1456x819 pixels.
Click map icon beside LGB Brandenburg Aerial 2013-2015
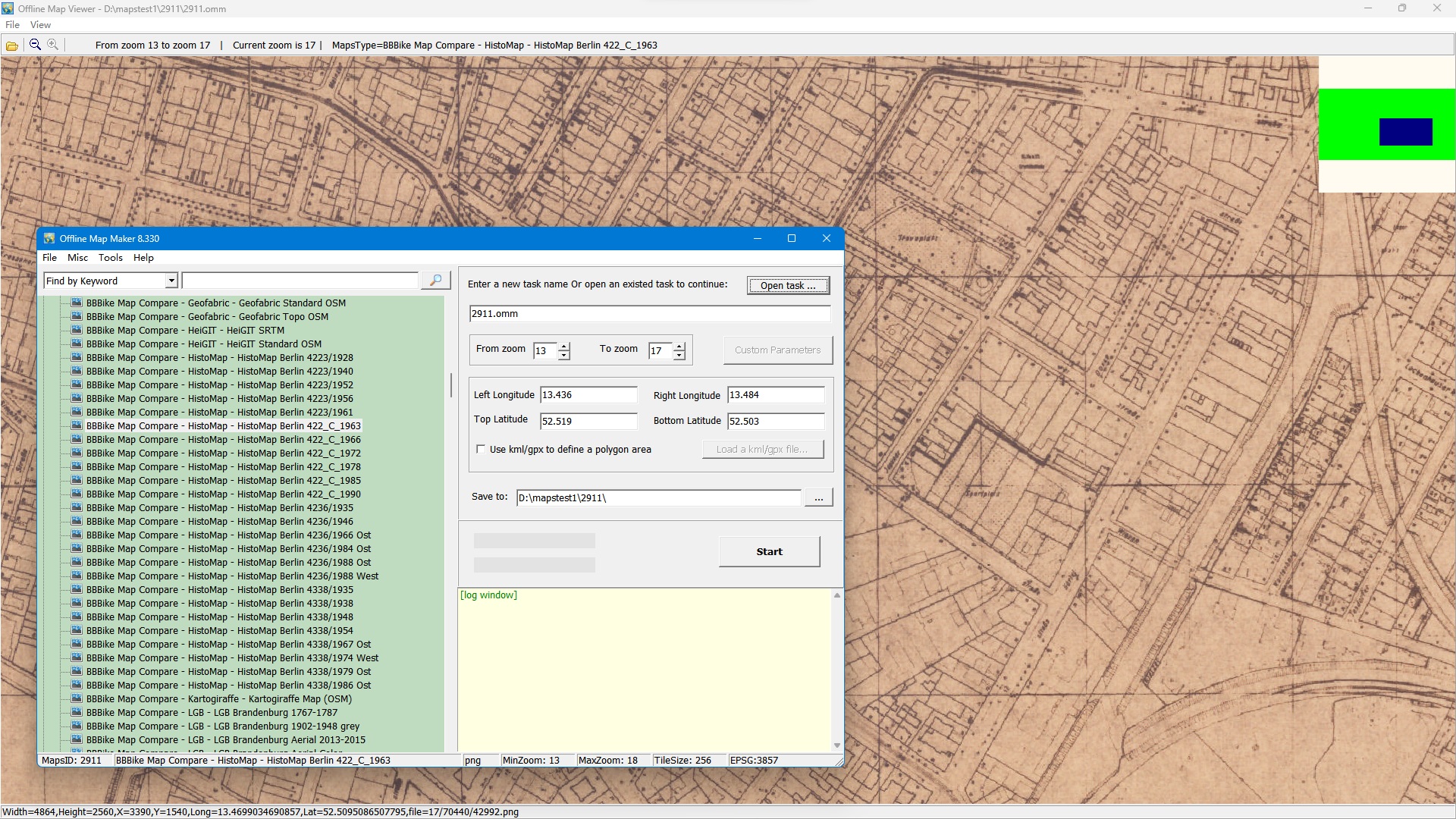77,739
